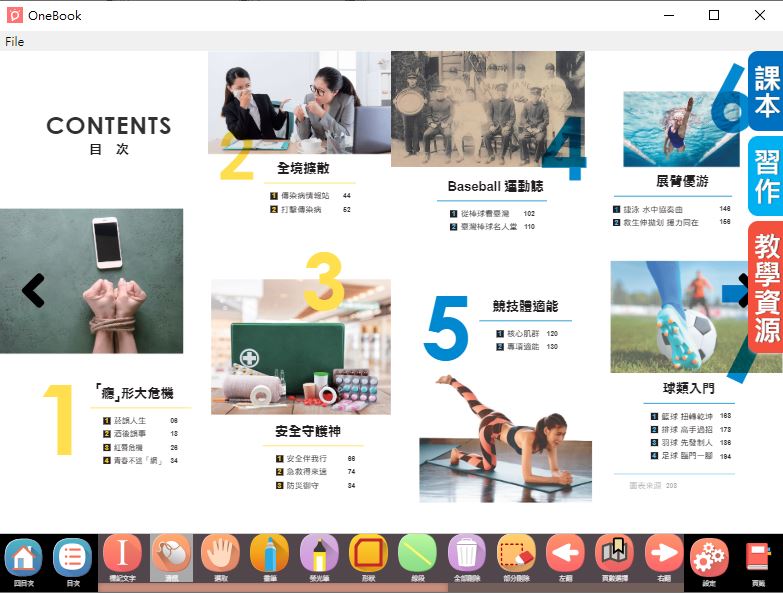Image resolution: width=783 pixels, height=593 pixels.
Task: Open the settings gear icon
Action: click(x=709, y=557)
